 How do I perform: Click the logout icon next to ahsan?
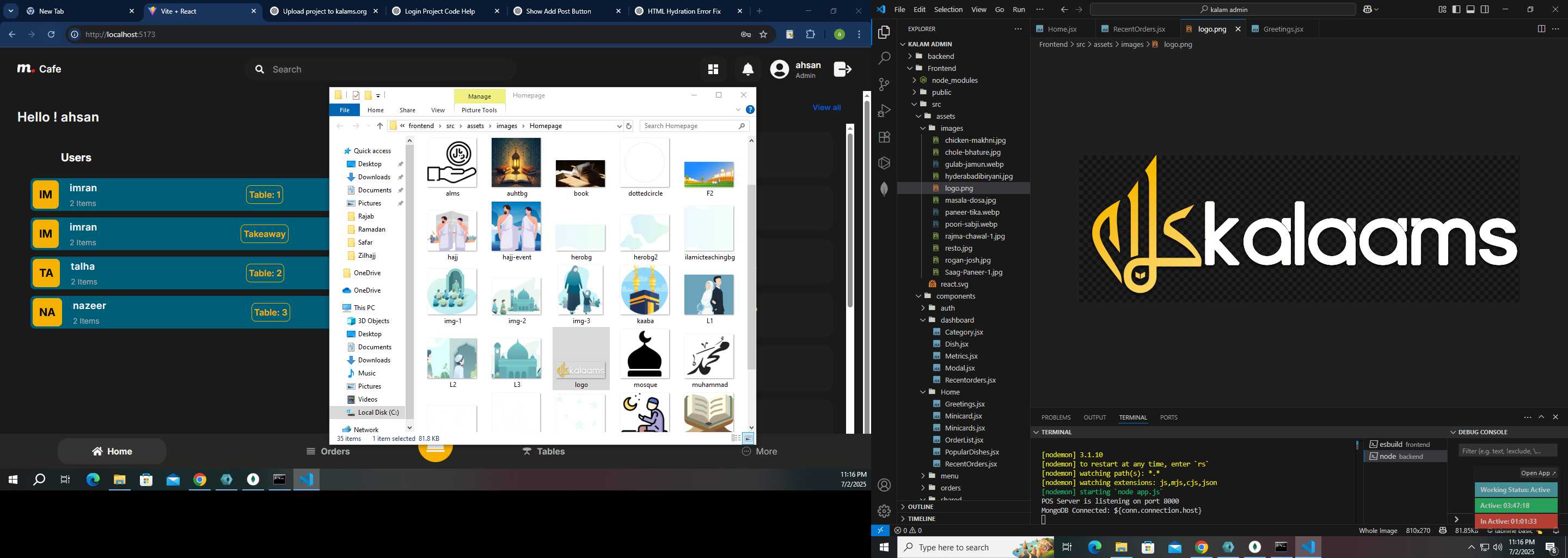(842, 69)
